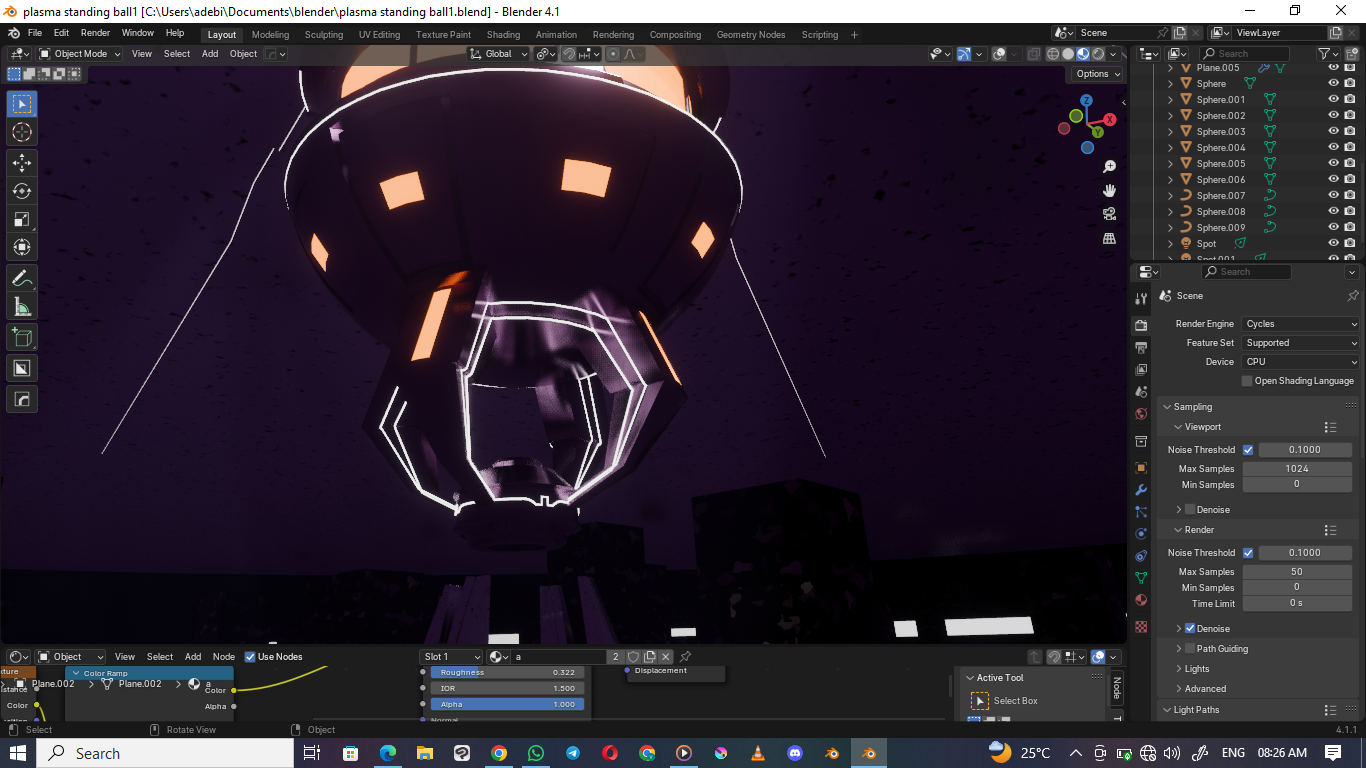Viewport: 1366px width, 768px height.
Task: Open the View Layer properties tab
Action: click(1141, 370)
